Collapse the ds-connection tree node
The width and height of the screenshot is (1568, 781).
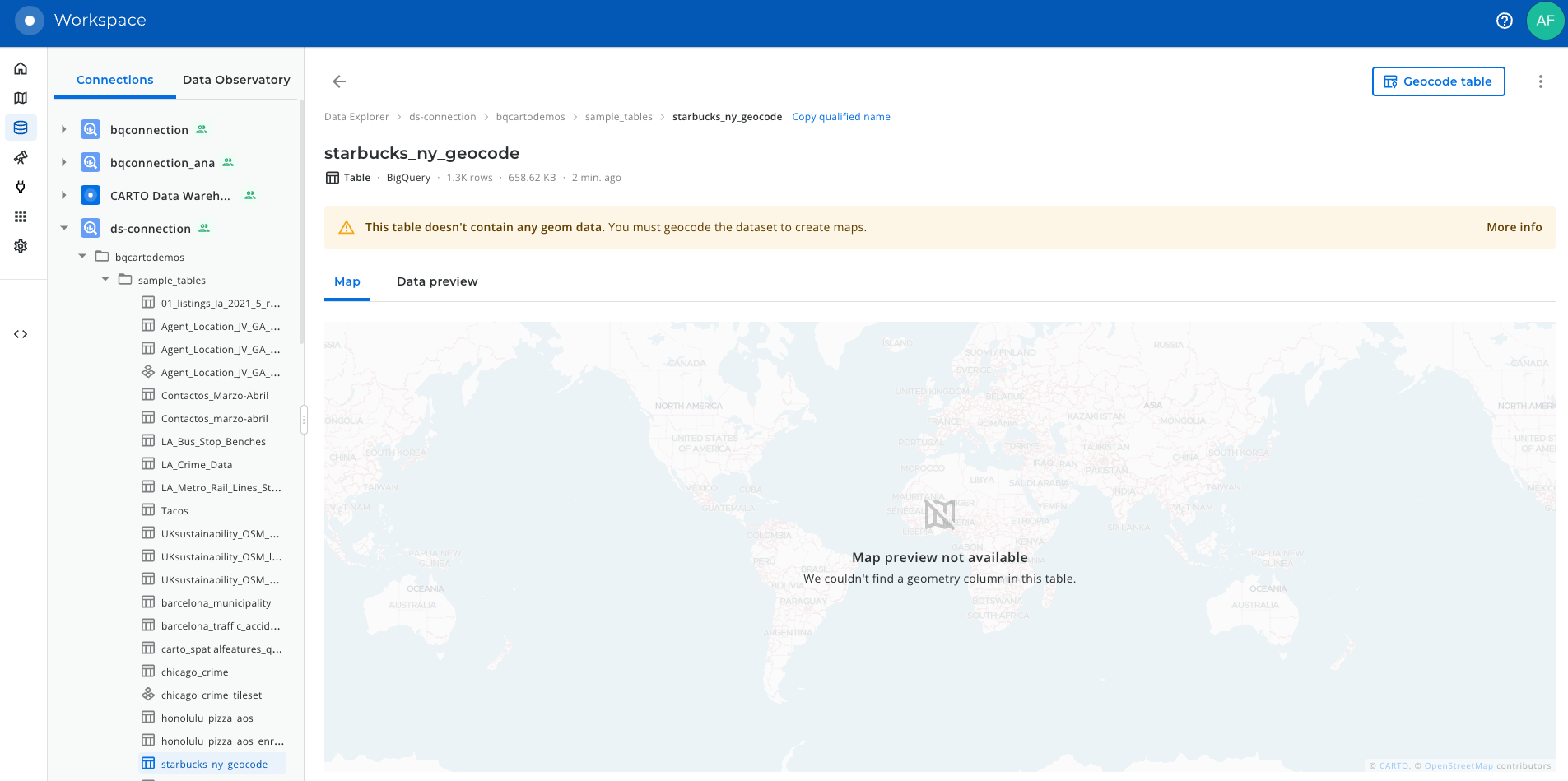coord(63,228)
